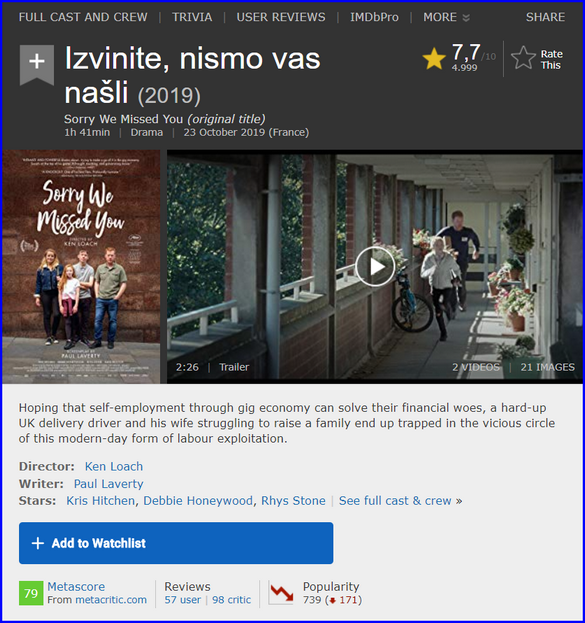Play the trailer video
The width and height of the screenshot is (585, 623).
(375, 267)
